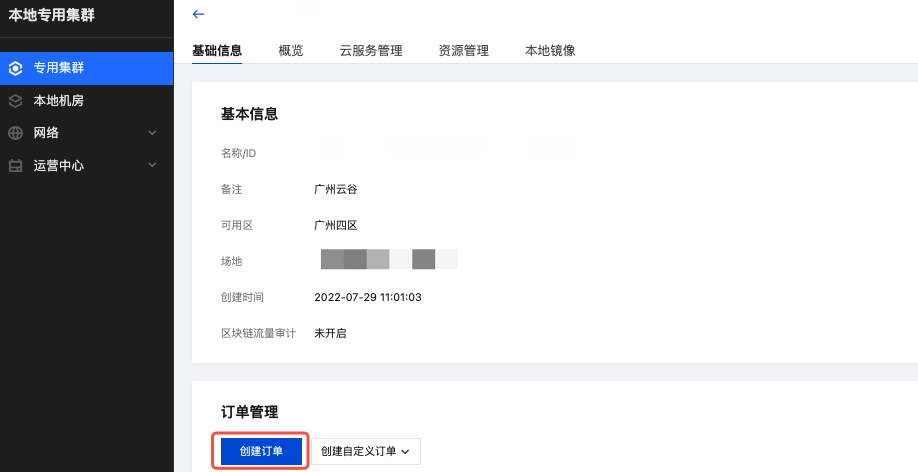Click the 专用集群 hexagon icon in sidebar
The width and height of the screenshot is (918, 472).
click(x=15, y=69)
